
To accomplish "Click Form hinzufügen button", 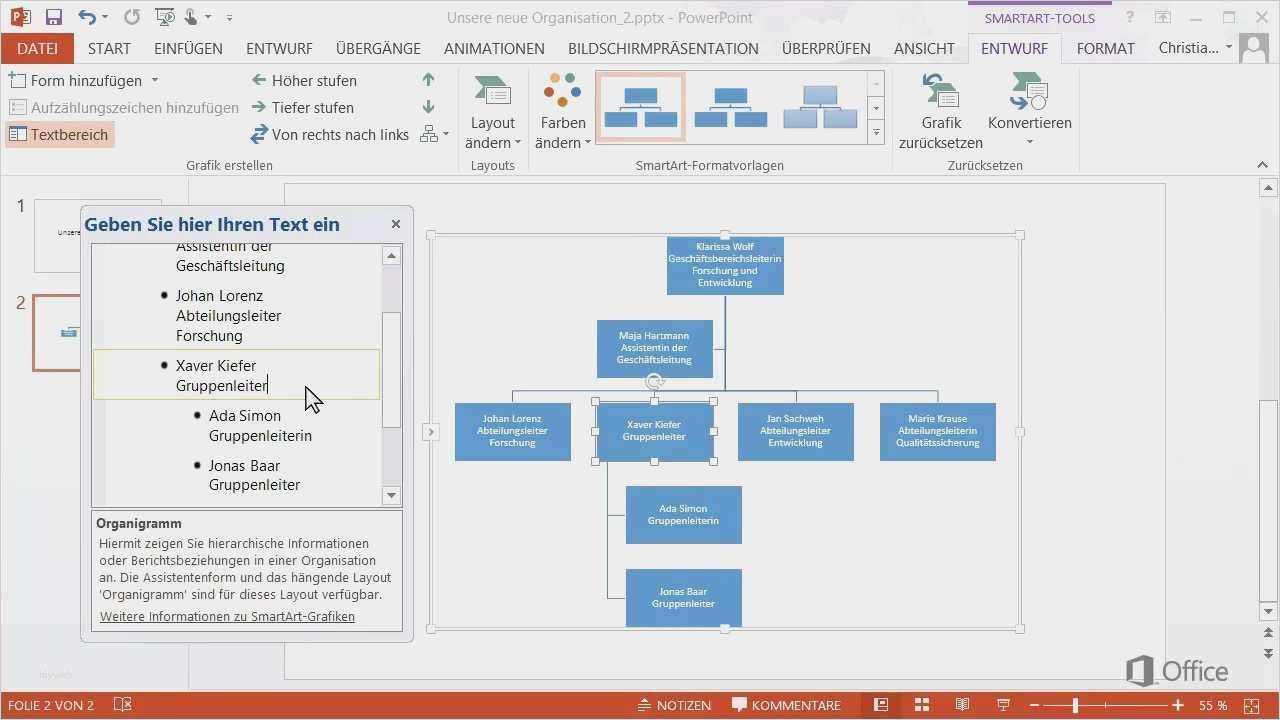I will point(77,80).
